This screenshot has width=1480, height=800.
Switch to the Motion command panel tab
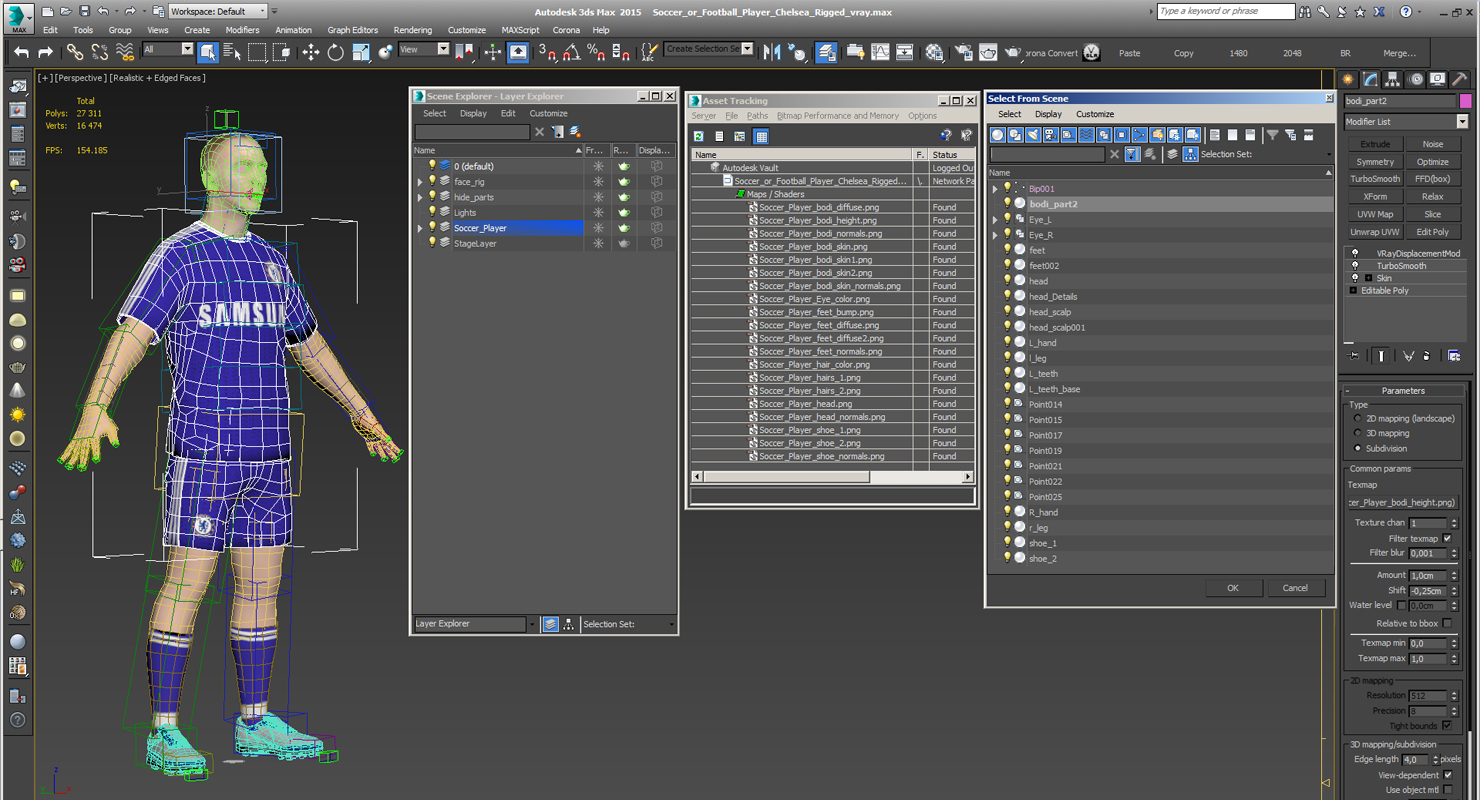point(1416,79)
